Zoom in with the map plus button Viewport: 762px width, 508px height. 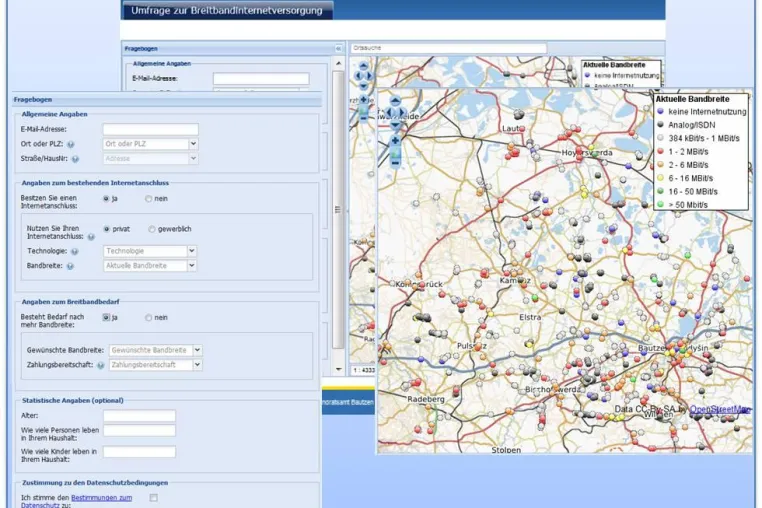point(395,141)
